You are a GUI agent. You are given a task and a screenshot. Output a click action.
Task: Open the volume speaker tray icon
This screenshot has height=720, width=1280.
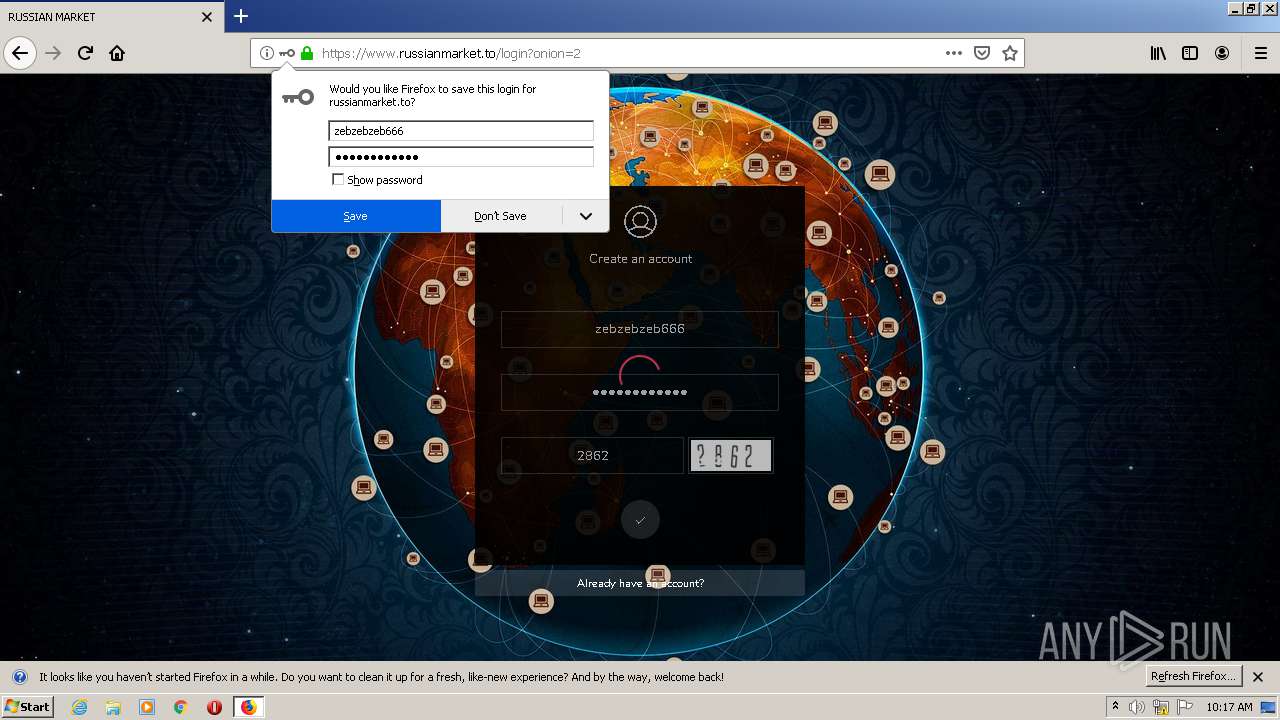coord(1137,707)
